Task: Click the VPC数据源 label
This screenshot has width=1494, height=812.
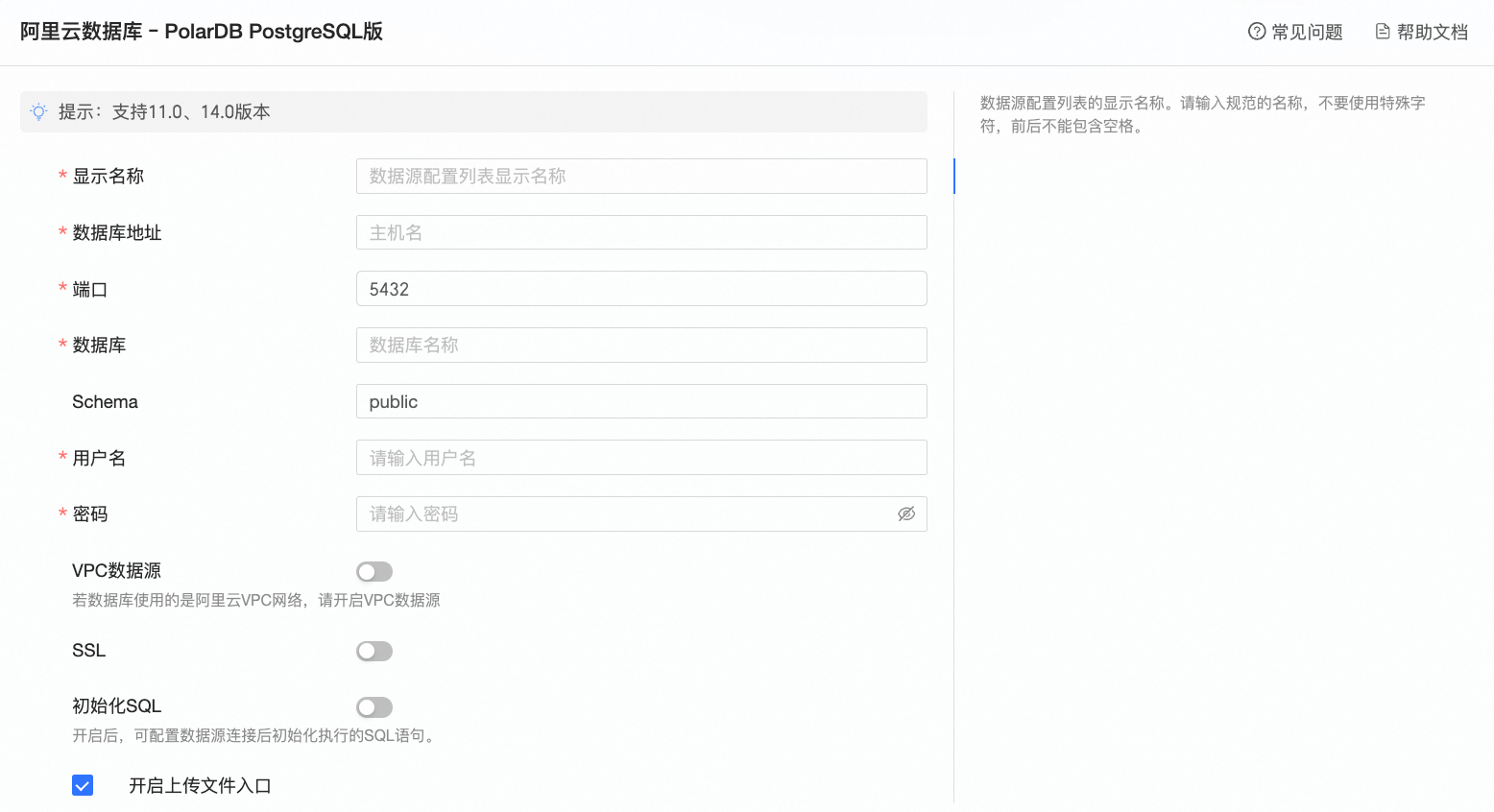Action: (116, 570)
